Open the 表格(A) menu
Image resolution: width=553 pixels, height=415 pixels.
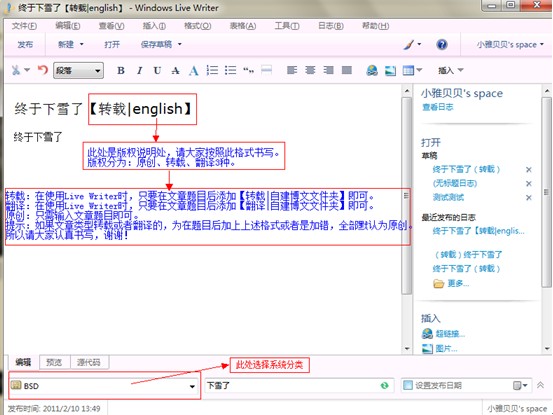coord(243,26)
